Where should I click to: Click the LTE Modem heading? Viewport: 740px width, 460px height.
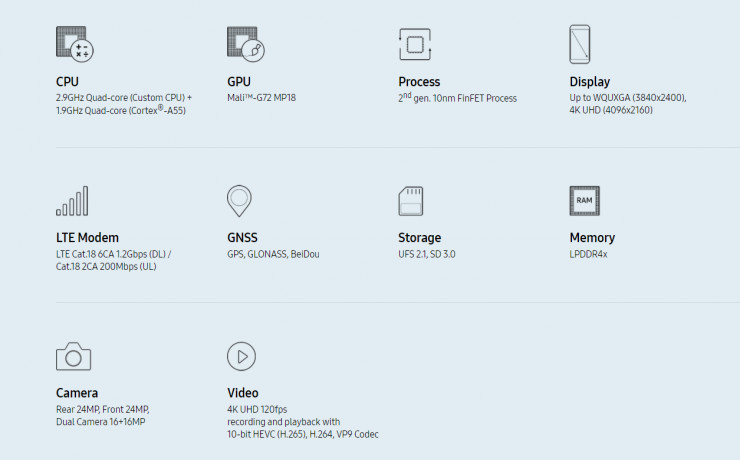coord(87,237)
